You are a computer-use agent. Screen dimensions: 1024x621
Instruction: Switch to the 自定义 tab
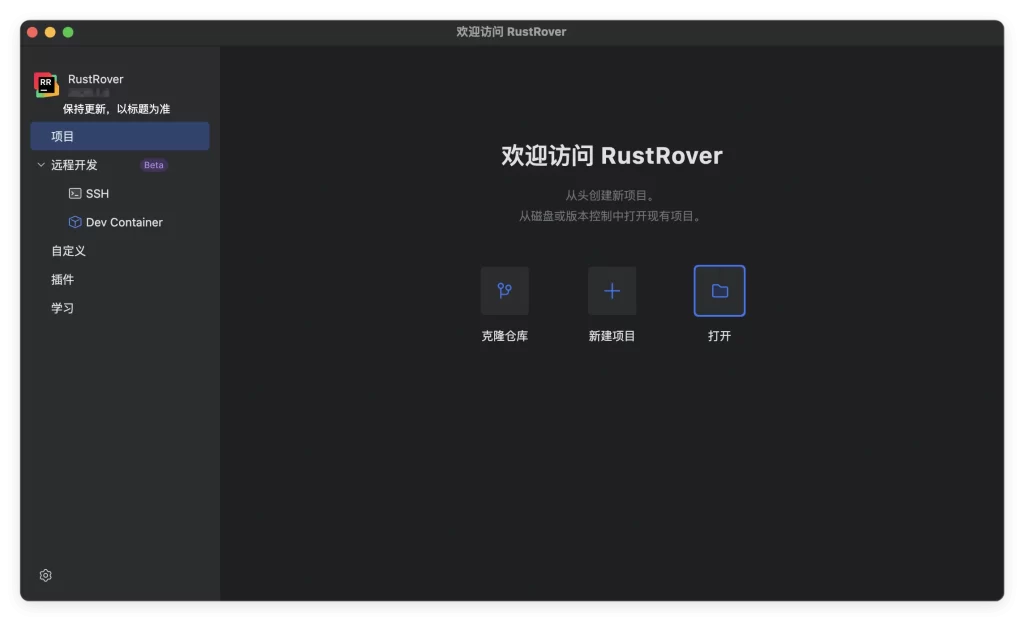[69, 251]
